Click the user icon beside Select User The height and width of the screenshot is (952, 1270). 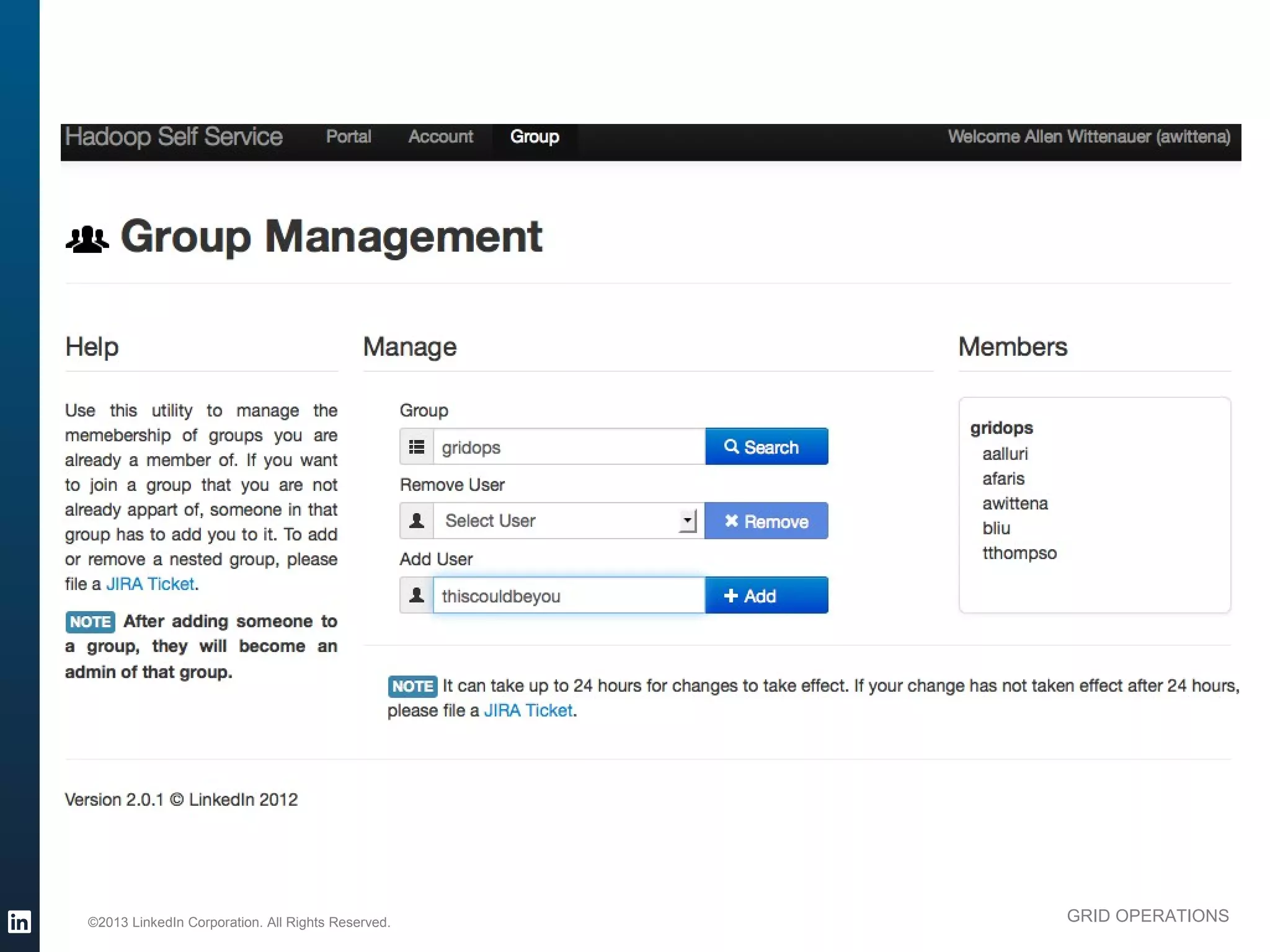[x=417, y=521]
